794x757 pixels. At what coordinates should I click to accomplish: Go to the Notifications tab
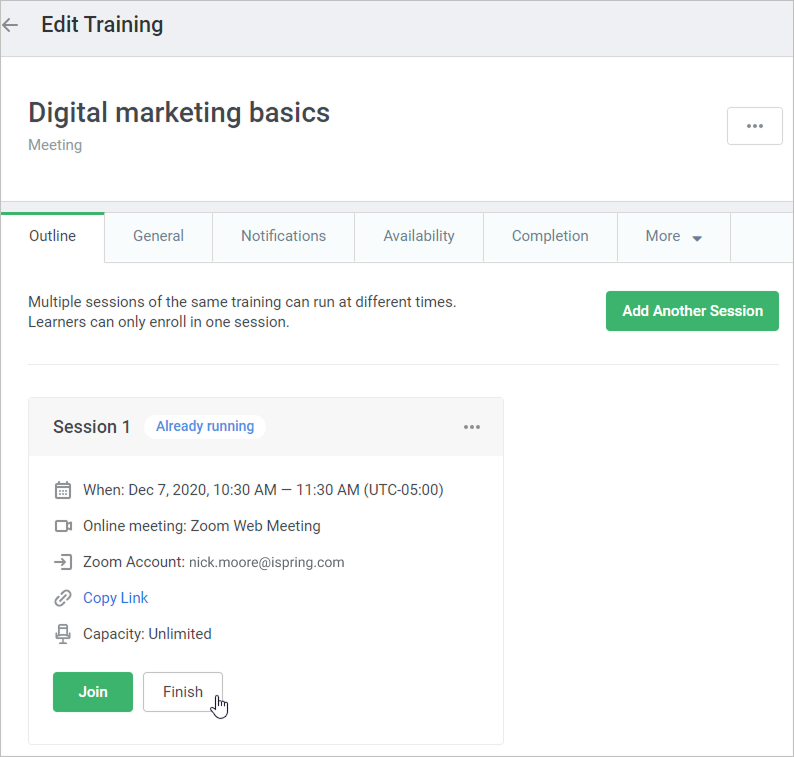click(x=283, y=237)
